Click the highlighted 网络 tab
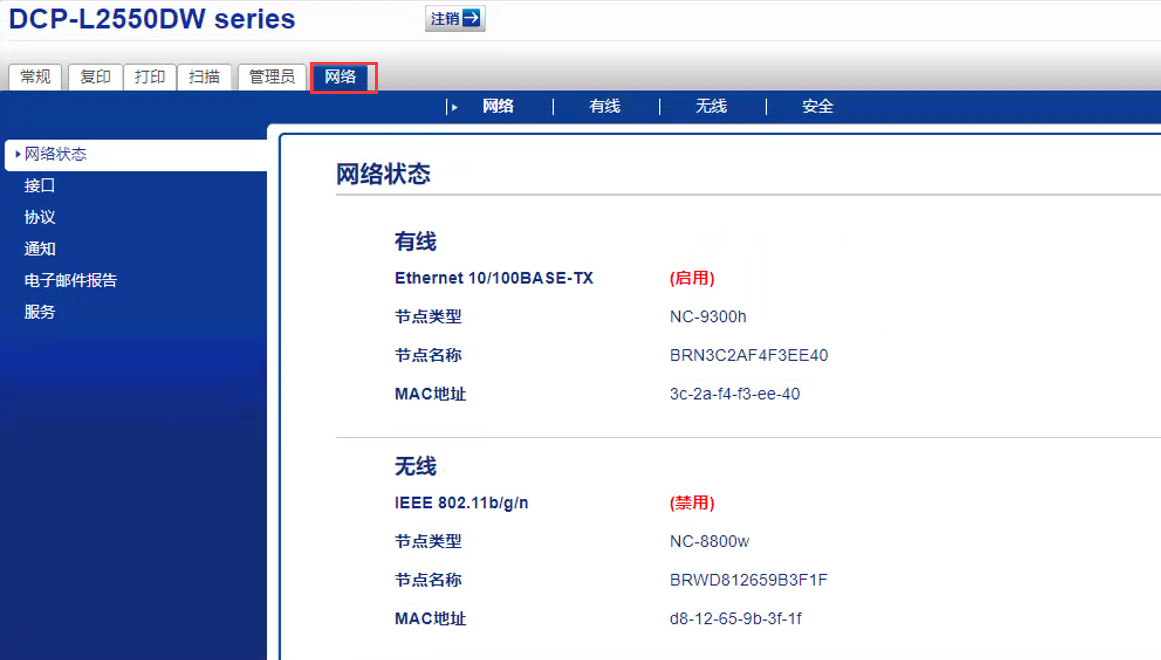1161x660 pixels. tap(341, 77)
